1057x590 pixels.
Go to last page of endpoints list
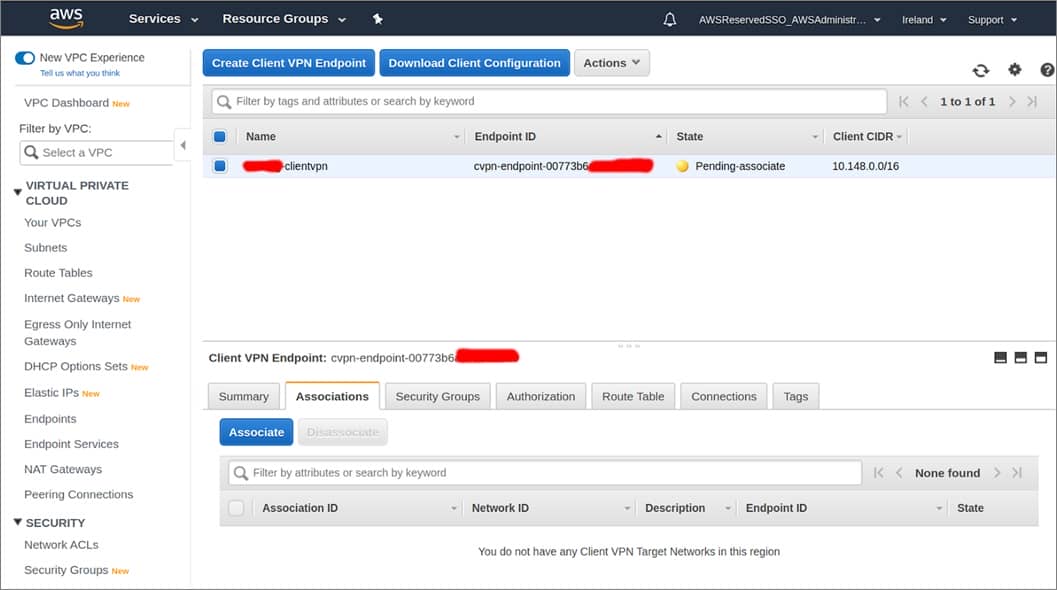(x=1032, y=101)
